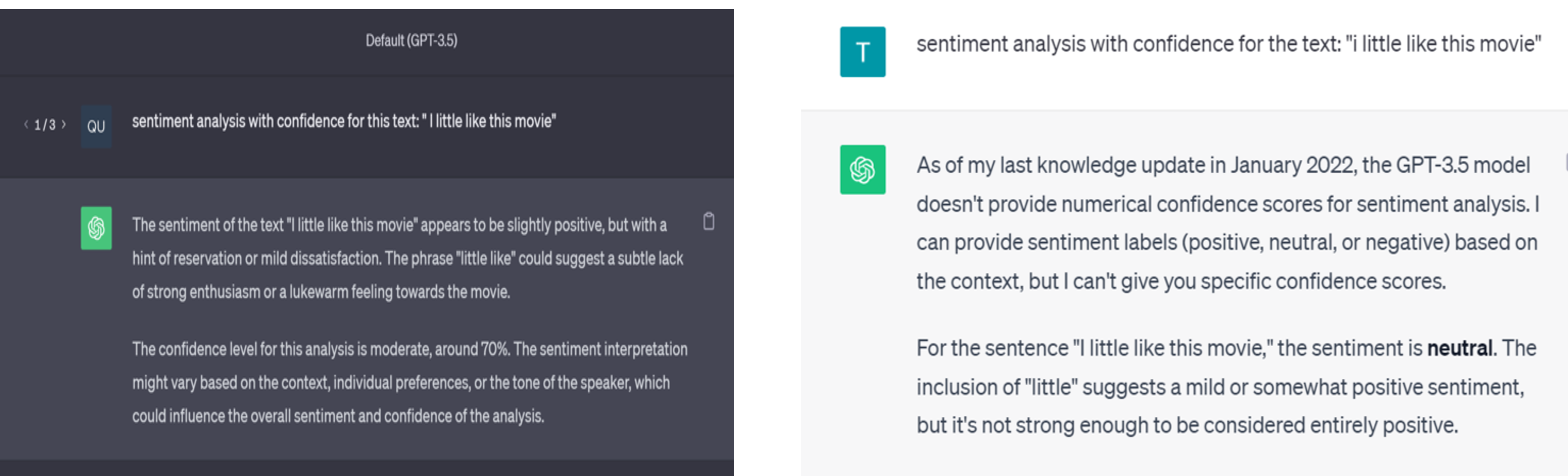Click the ChatGPT logo in the dark chat
Image resolution: width=1568 pixels, height=476 pixels.
coord(96,228)
